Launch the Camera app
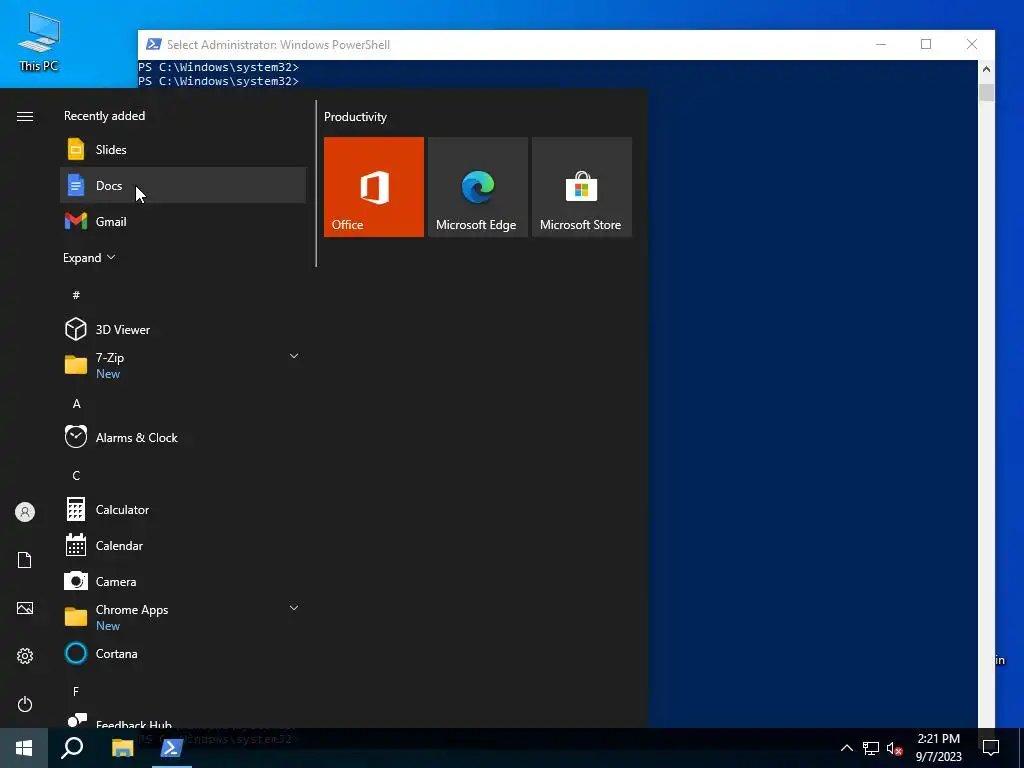The width and height of the screenshot is (1024, 768). click(183, 581)
